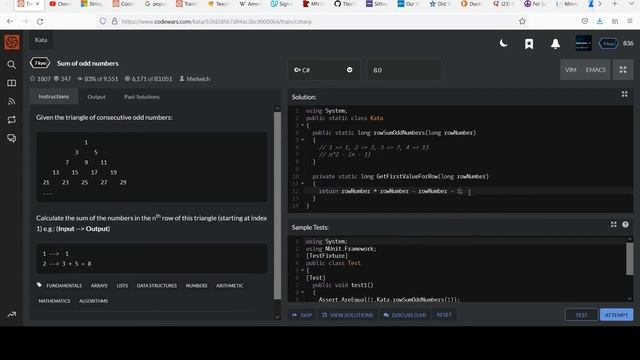Click the ARRAYS tag
Image resolution: width=640 pixels, height=360 pixels.
pyautogui.click(x=99, y=286)
